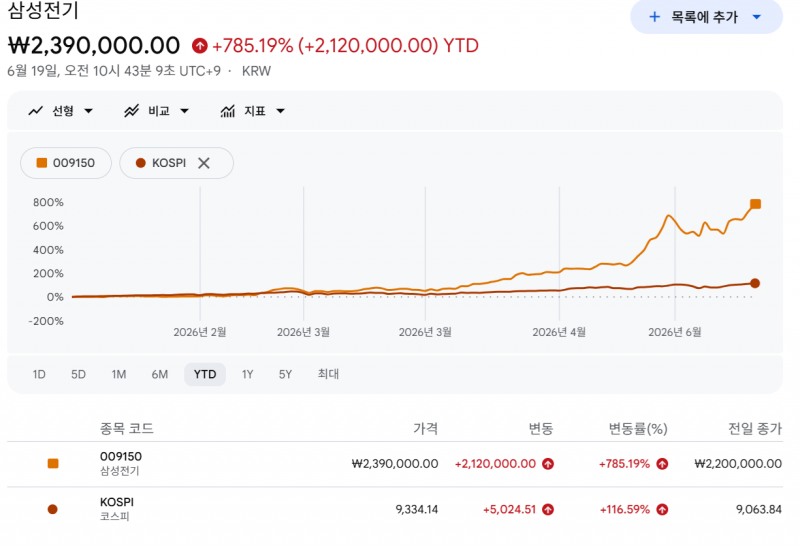Switch chart range to 5Y
The height and width of the screenshot is (546, 800).
285,375
